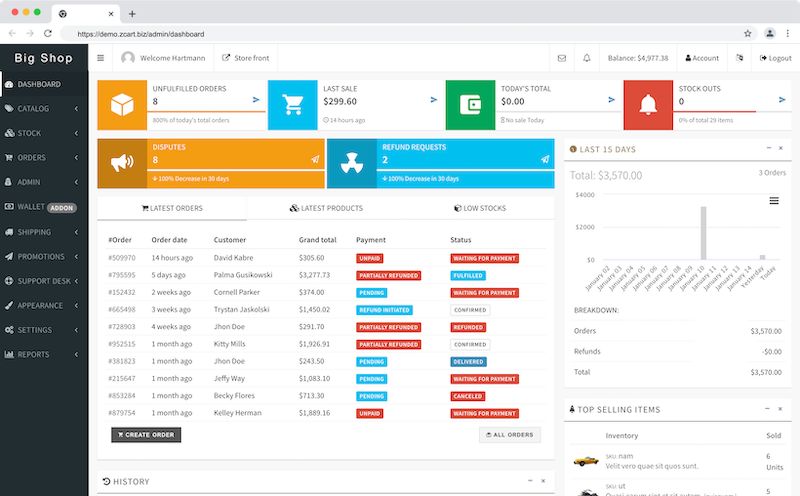The width and height of the screenshot is (800, 496).
Task: Switch to Latest Products tab
Action: coord(327,208)
